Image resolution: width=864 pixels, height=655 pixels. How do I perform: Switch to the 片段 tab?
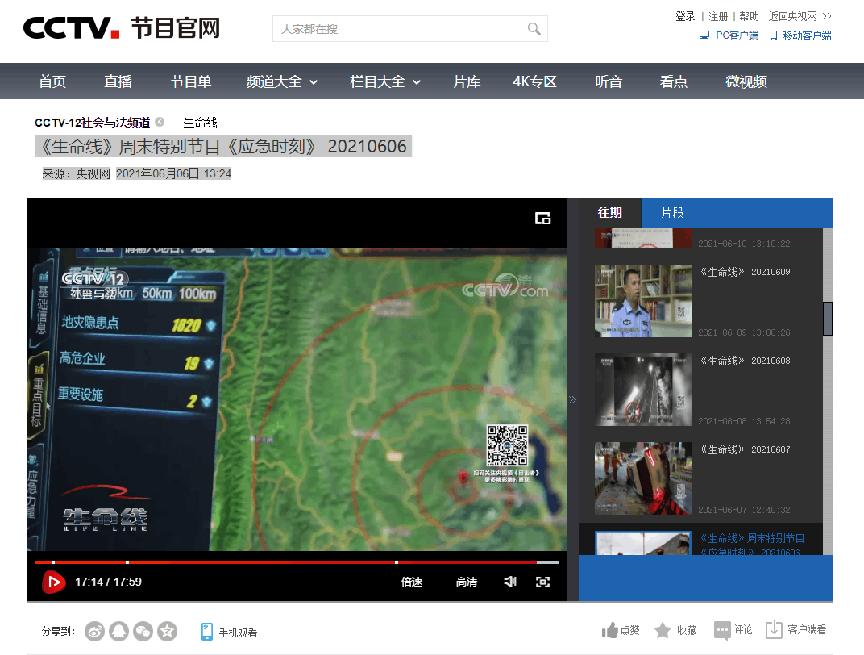point(672,213)
